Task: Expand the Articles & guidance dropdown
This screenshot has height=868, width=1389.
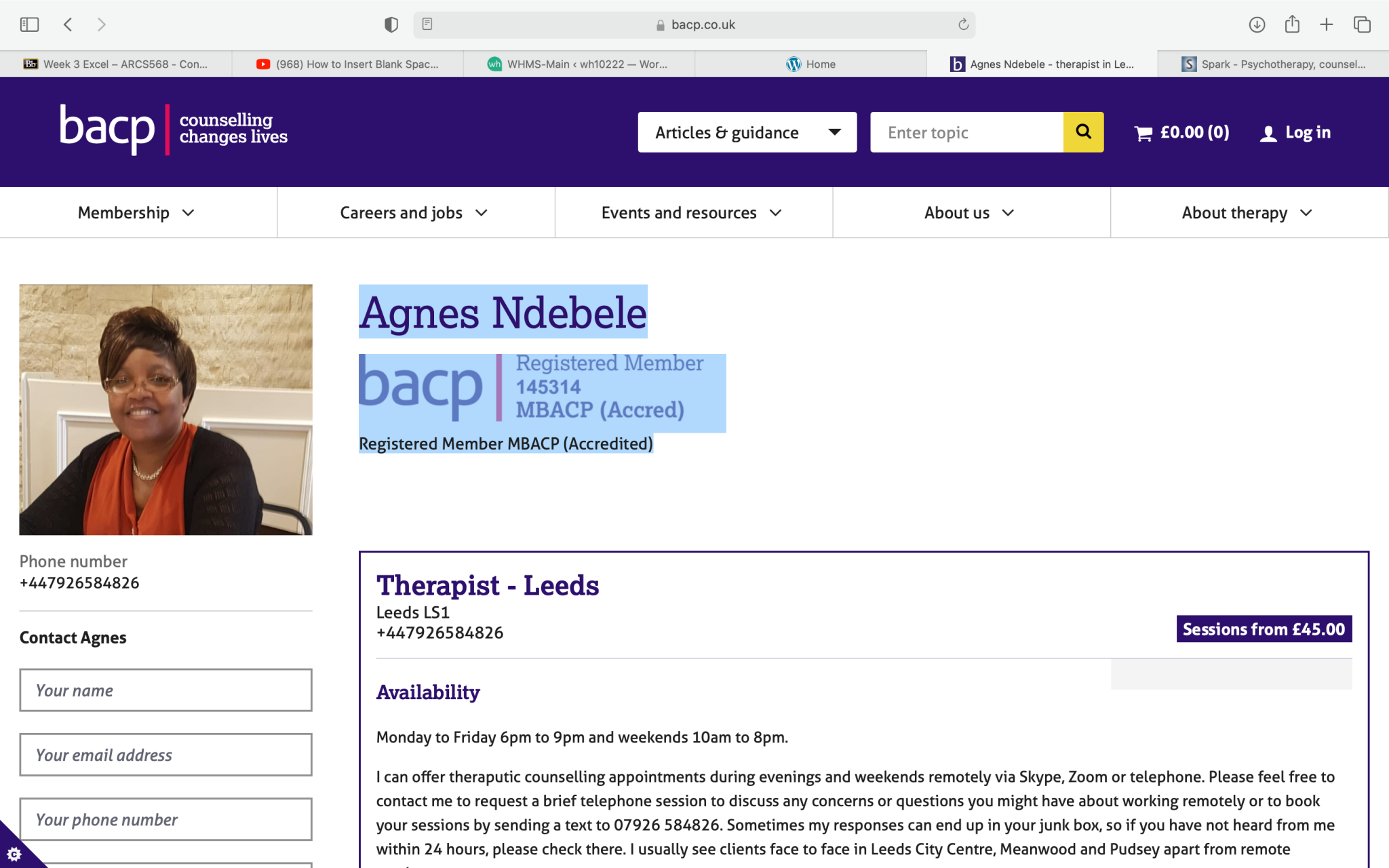Action: [747, 132]
